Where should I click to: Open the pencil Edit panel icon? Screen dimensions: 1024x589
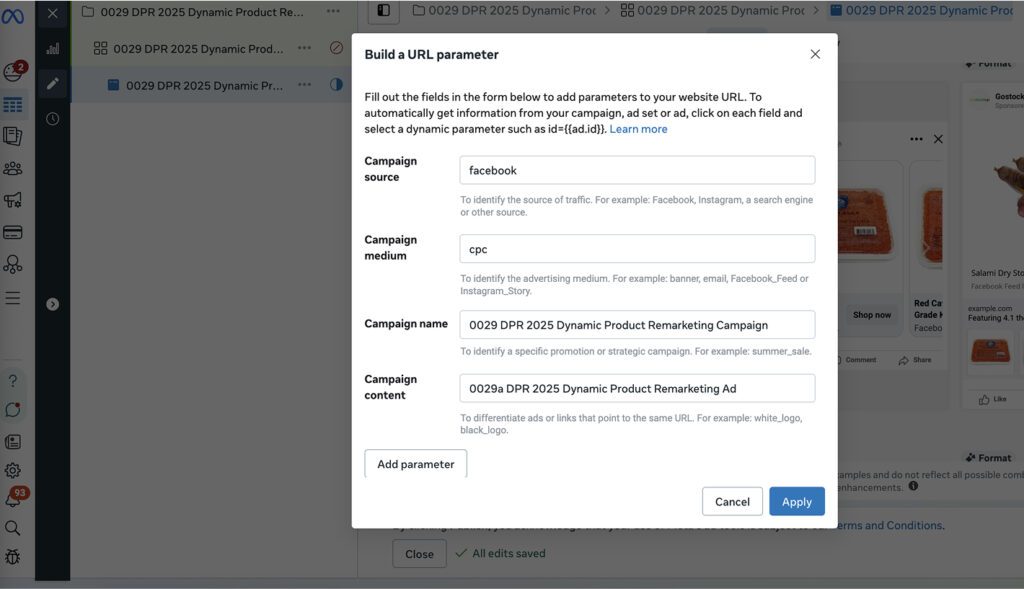(52, 83)
